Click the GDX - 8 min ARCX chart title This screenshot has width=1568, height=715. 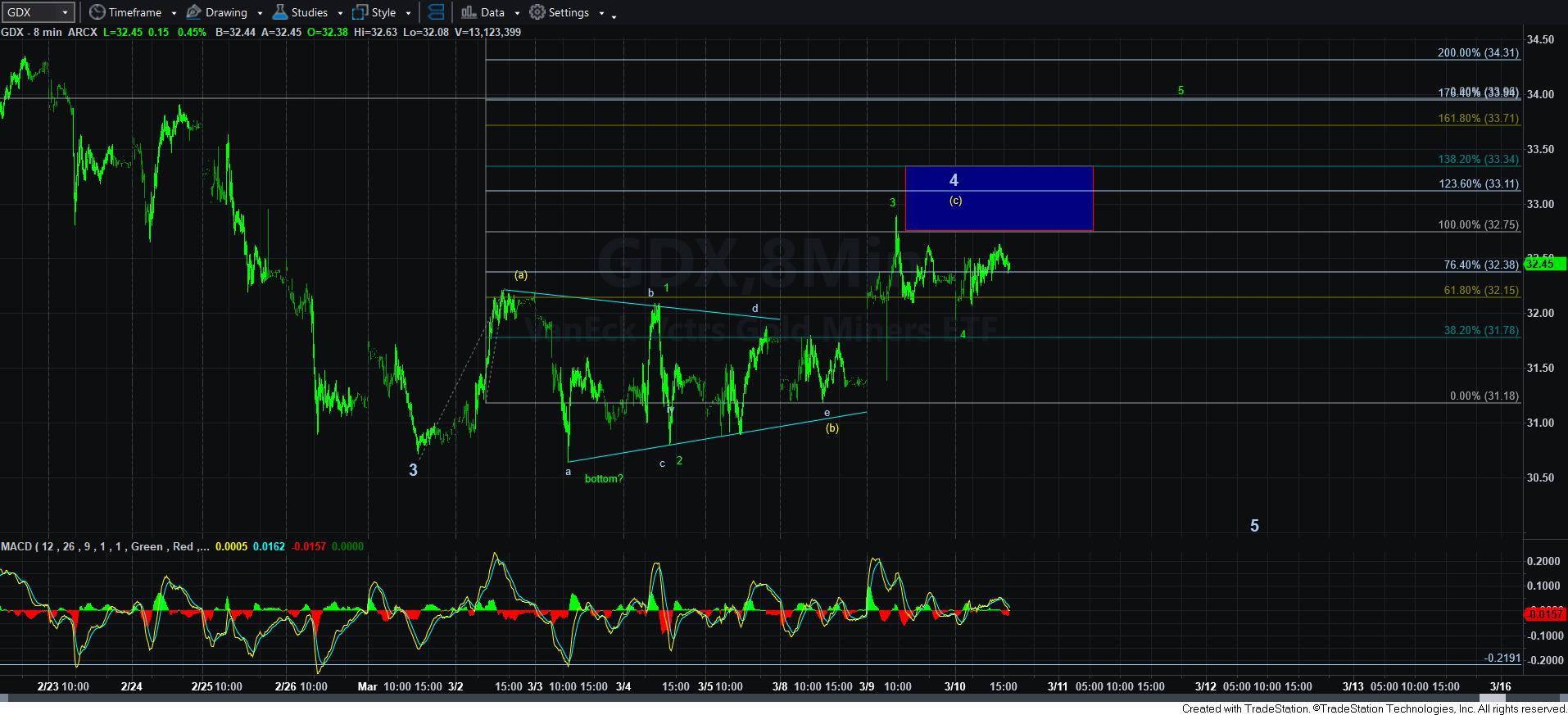point(48,32)
